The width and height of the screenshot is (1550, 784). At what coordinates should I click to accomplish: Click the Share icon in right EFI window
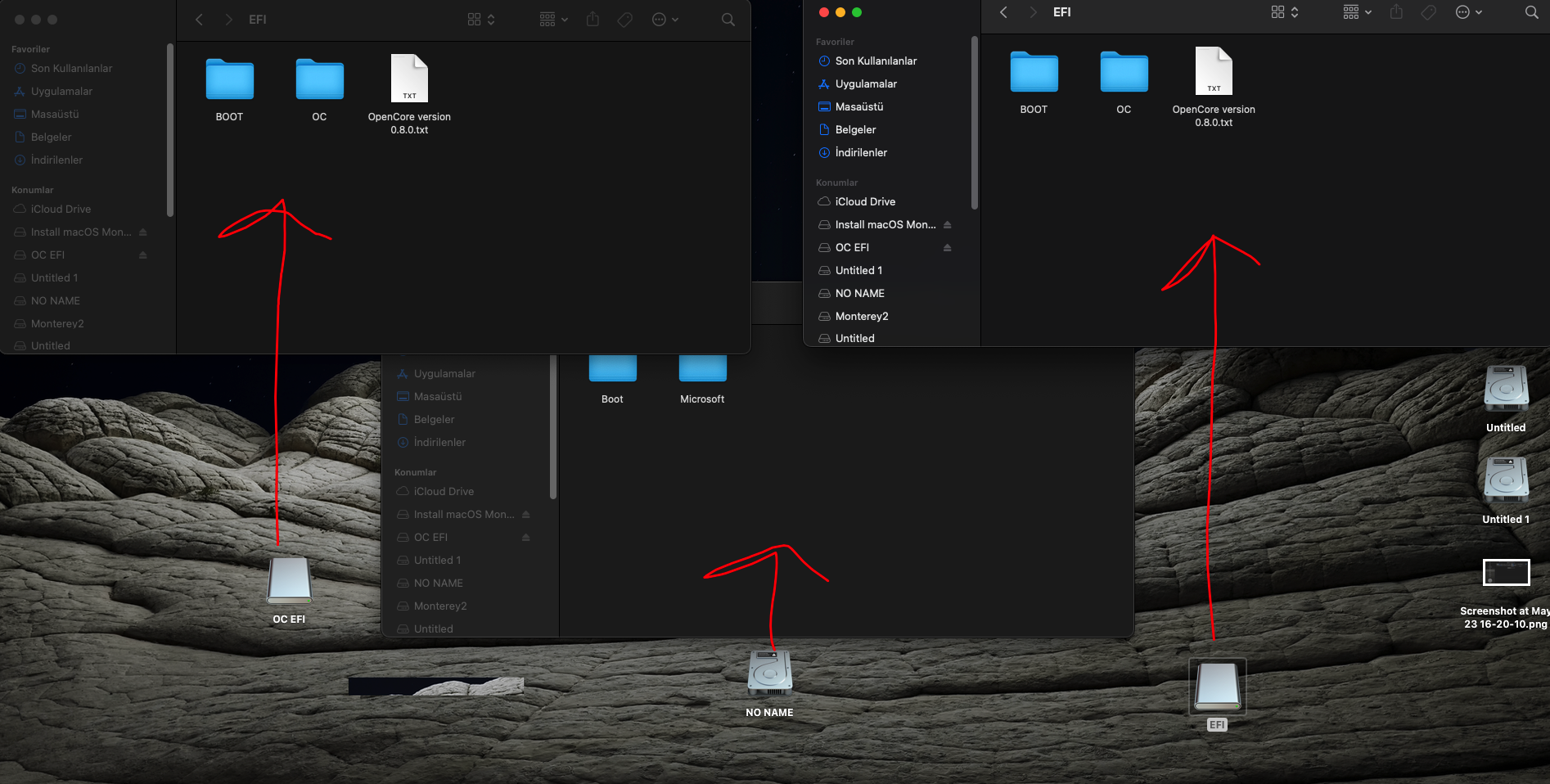pos(1396,11)
